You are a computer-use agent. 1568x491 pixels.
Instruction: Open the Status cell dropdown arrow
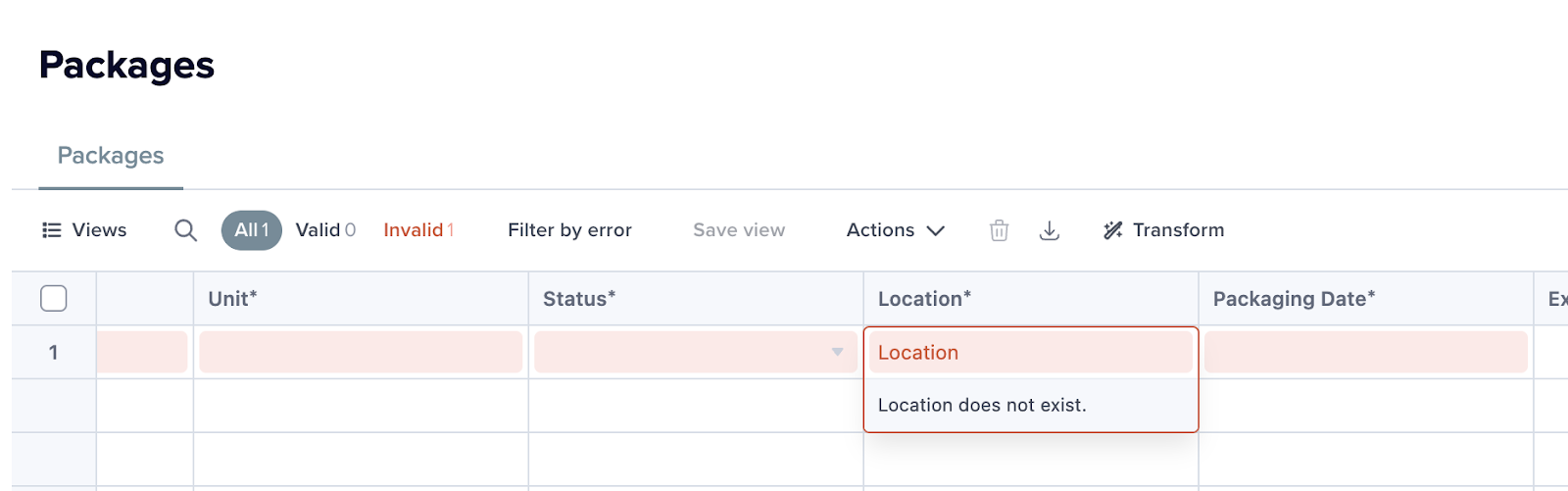837,352
